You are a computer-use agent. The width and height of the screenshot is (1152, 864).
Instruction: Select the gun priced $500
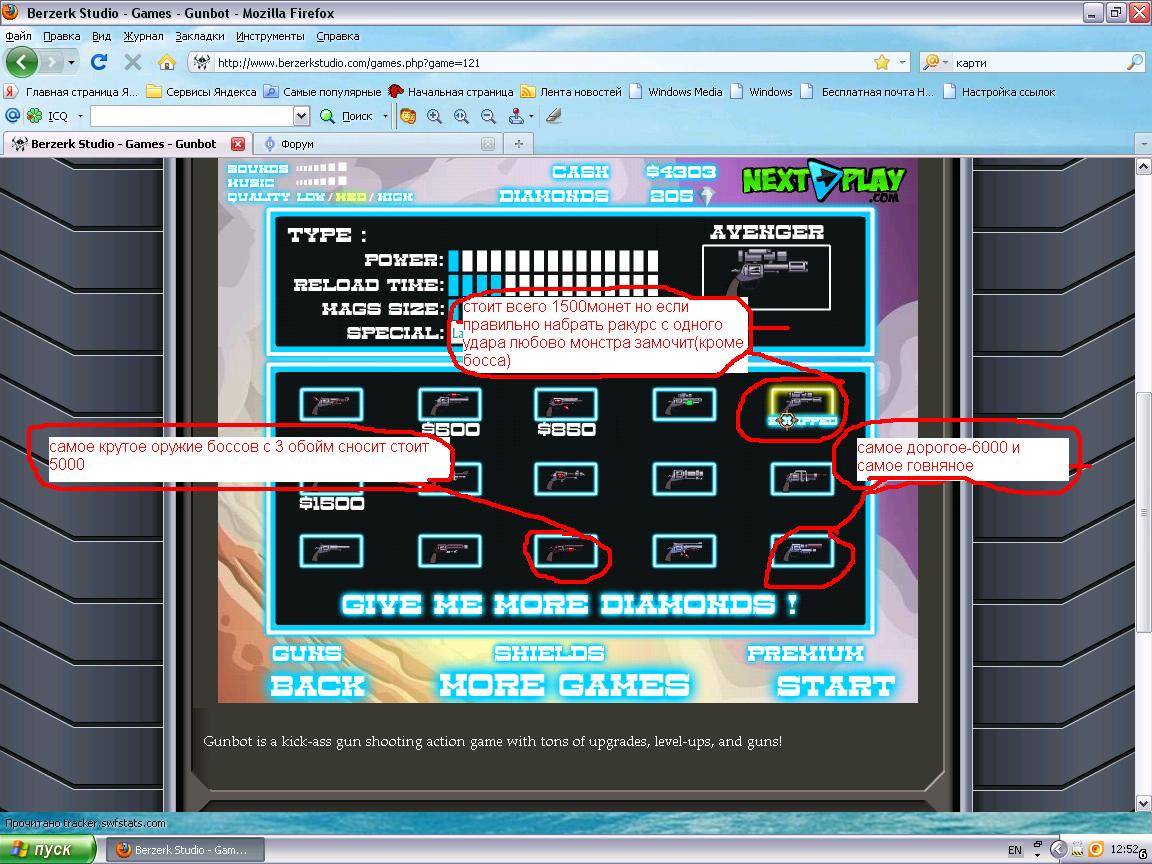point(450,405)
